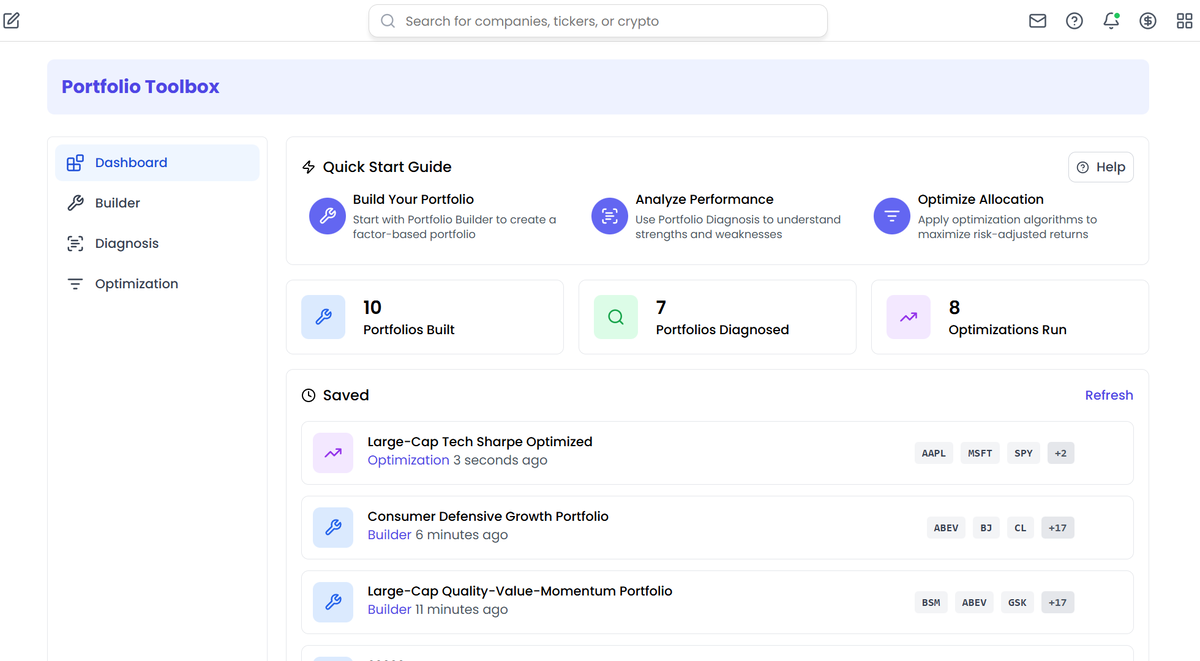Screen dimensions: 1200x661
Task: Expand the +17 badge on Quality-Value-Momentum Portfolio
Action: pyautogui.click(x=1057, y=602)
